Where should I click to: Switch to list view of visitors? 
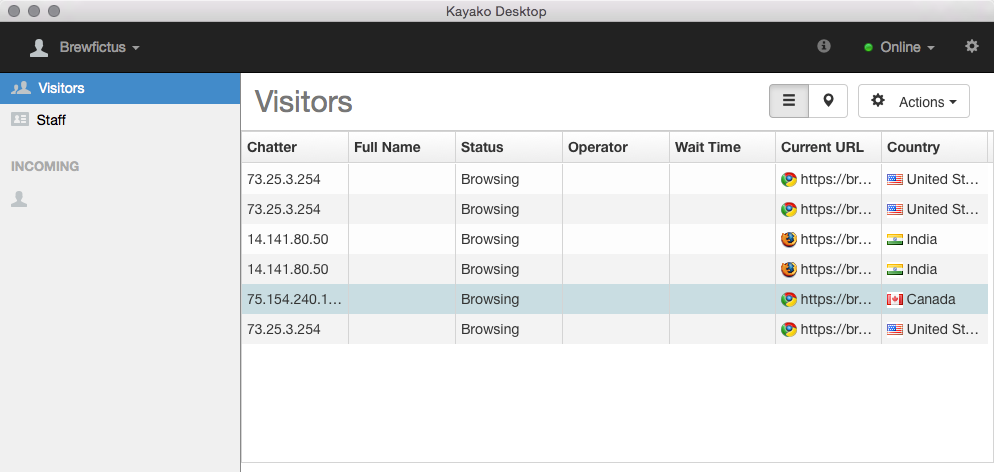[789, 101]
